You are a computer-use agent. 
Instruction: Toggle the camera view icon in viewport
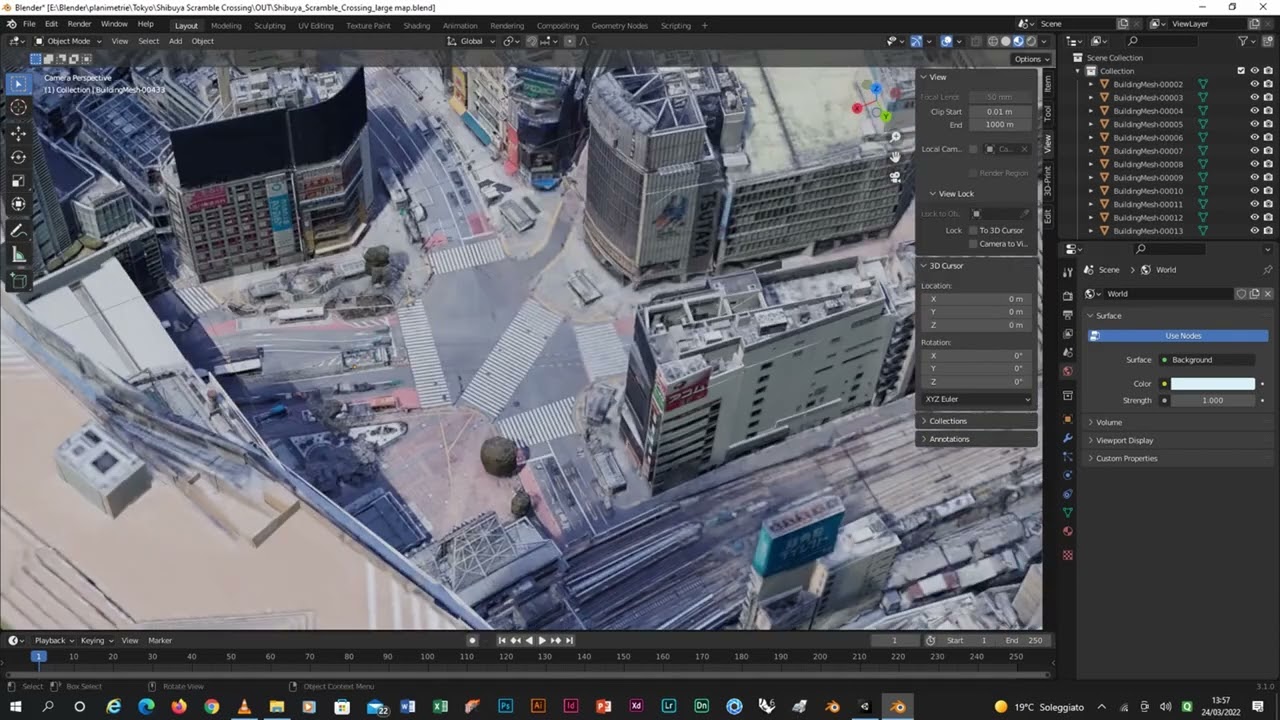[895, 176]
